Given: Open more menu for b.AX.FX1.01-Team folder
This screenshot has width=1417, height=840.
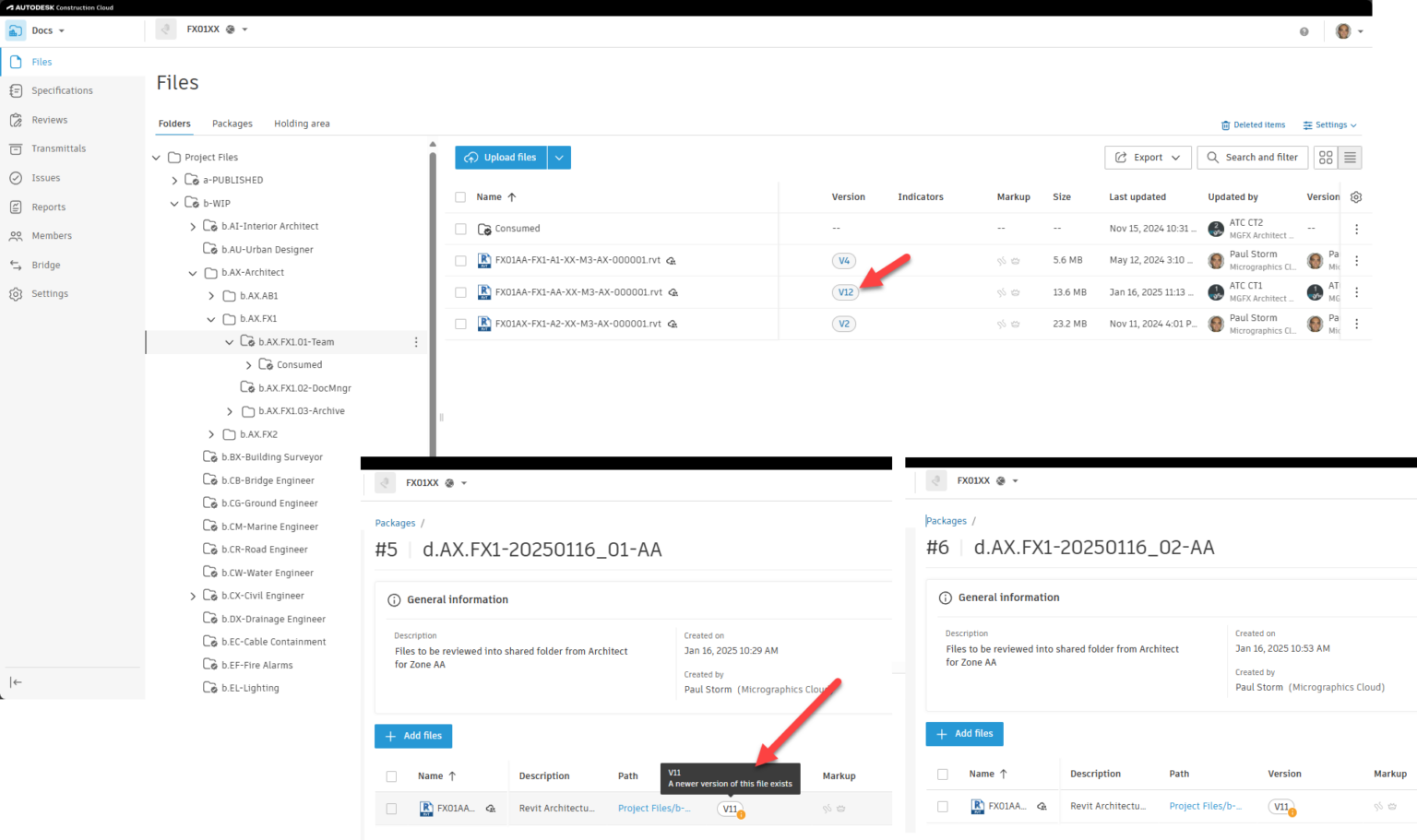Looking at the screenshot, I should click(416, 342).
